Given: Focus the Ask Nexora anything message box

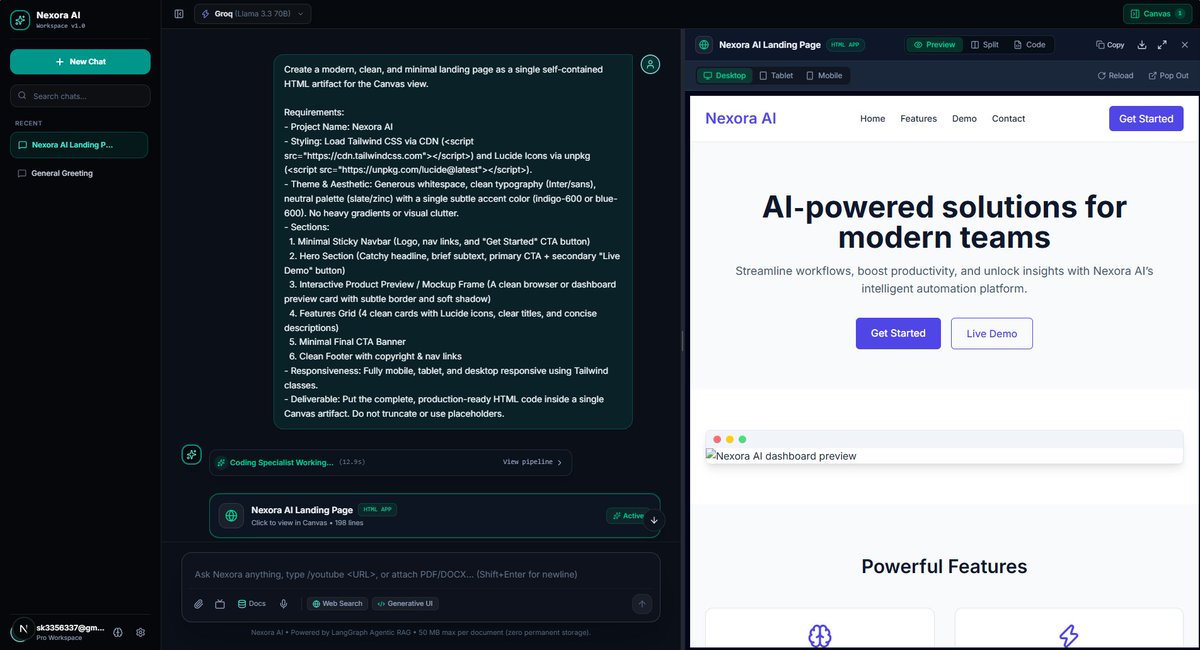Looking at the screenshot, I should coord(421,574).
